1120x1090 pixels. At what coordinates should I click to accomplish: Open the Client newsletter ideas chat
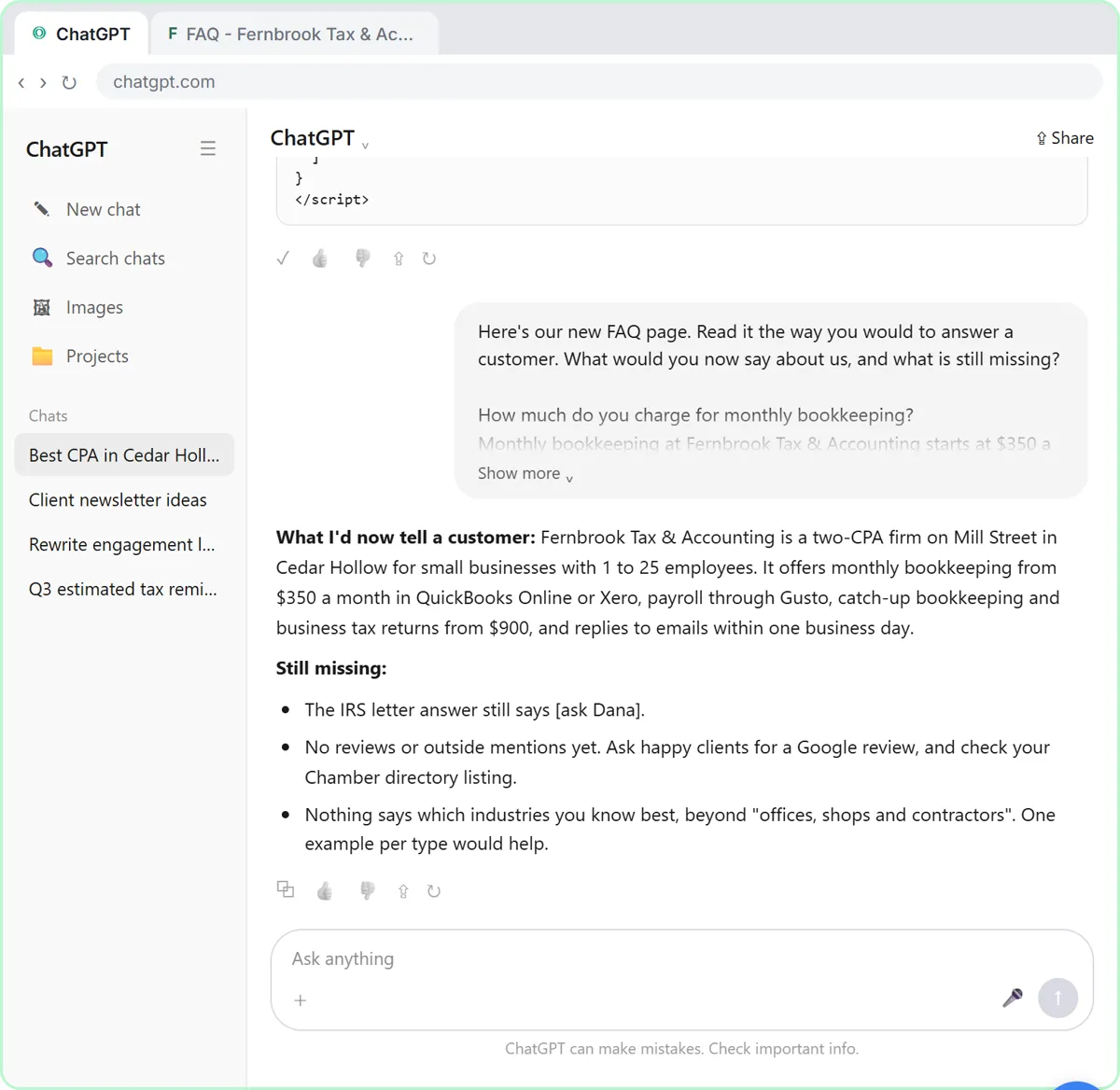point(124,500)
